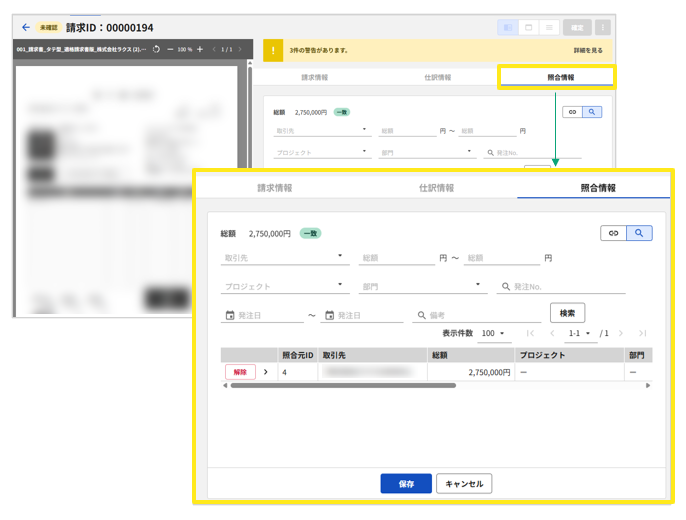
Task: Zoom out the PDF with the minus icon
Action: (170, 49)
